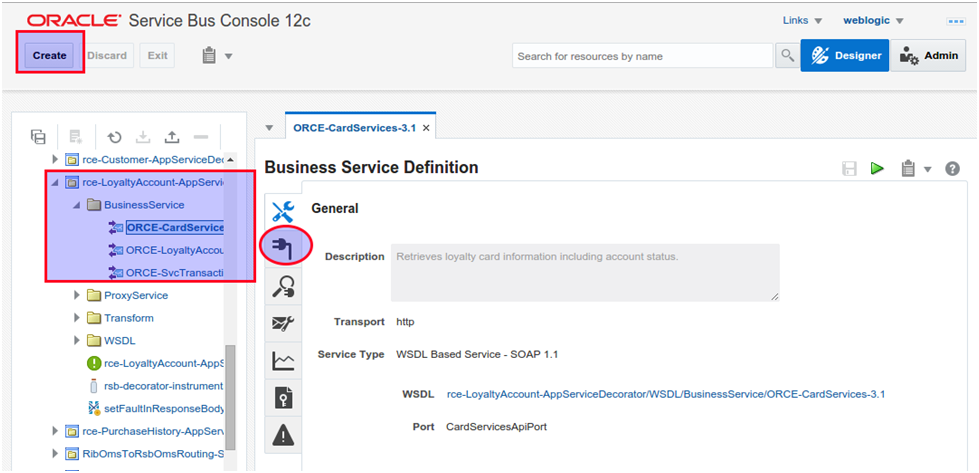The width and height of the screenshot is (979, 473).
Task: Open the ORCE-CardServices-3.1 WSDL link
Action: click(x=666, y=394)
